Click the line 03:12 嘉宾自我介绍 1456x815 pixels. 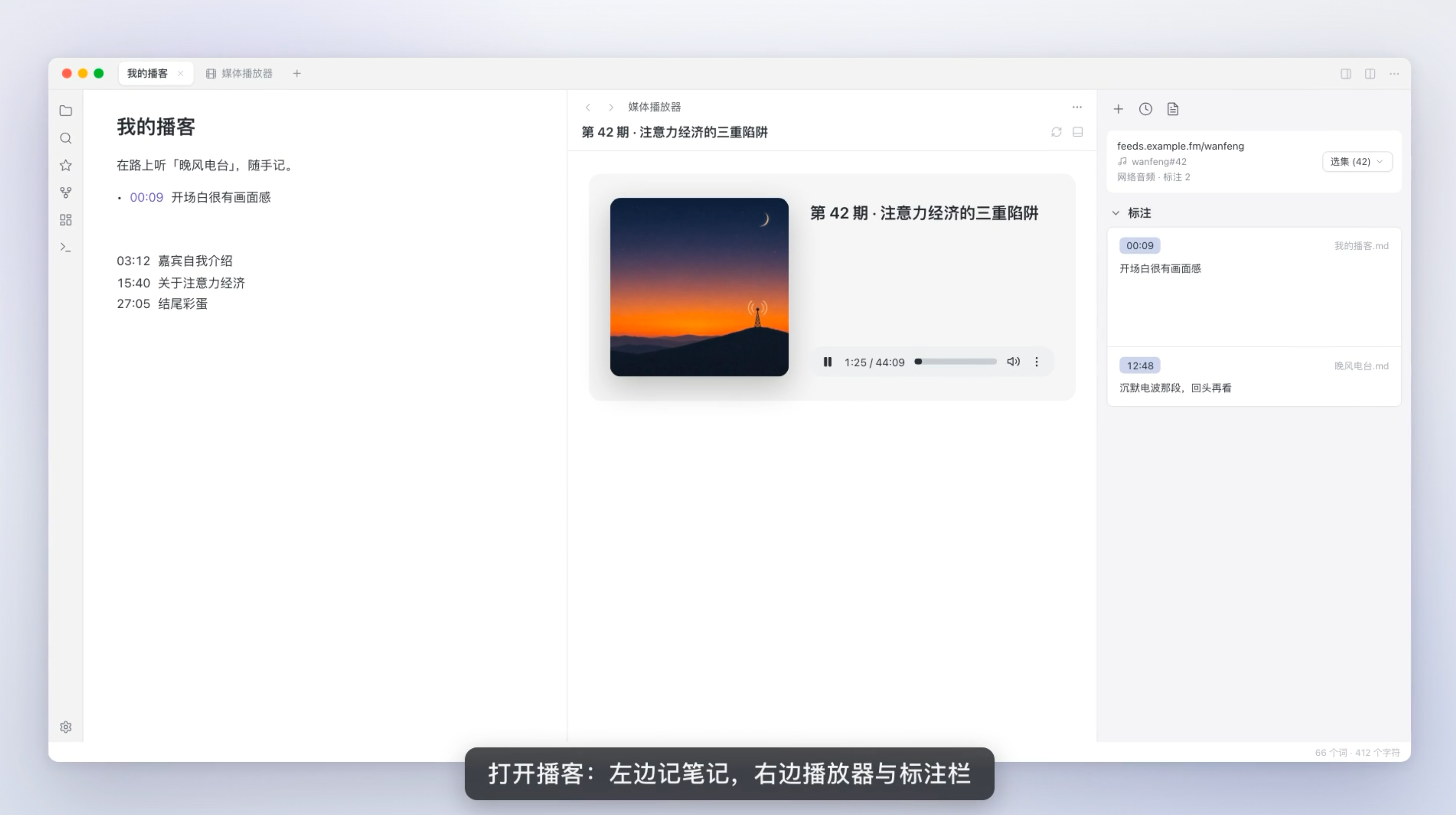click(x=174, y=261)
